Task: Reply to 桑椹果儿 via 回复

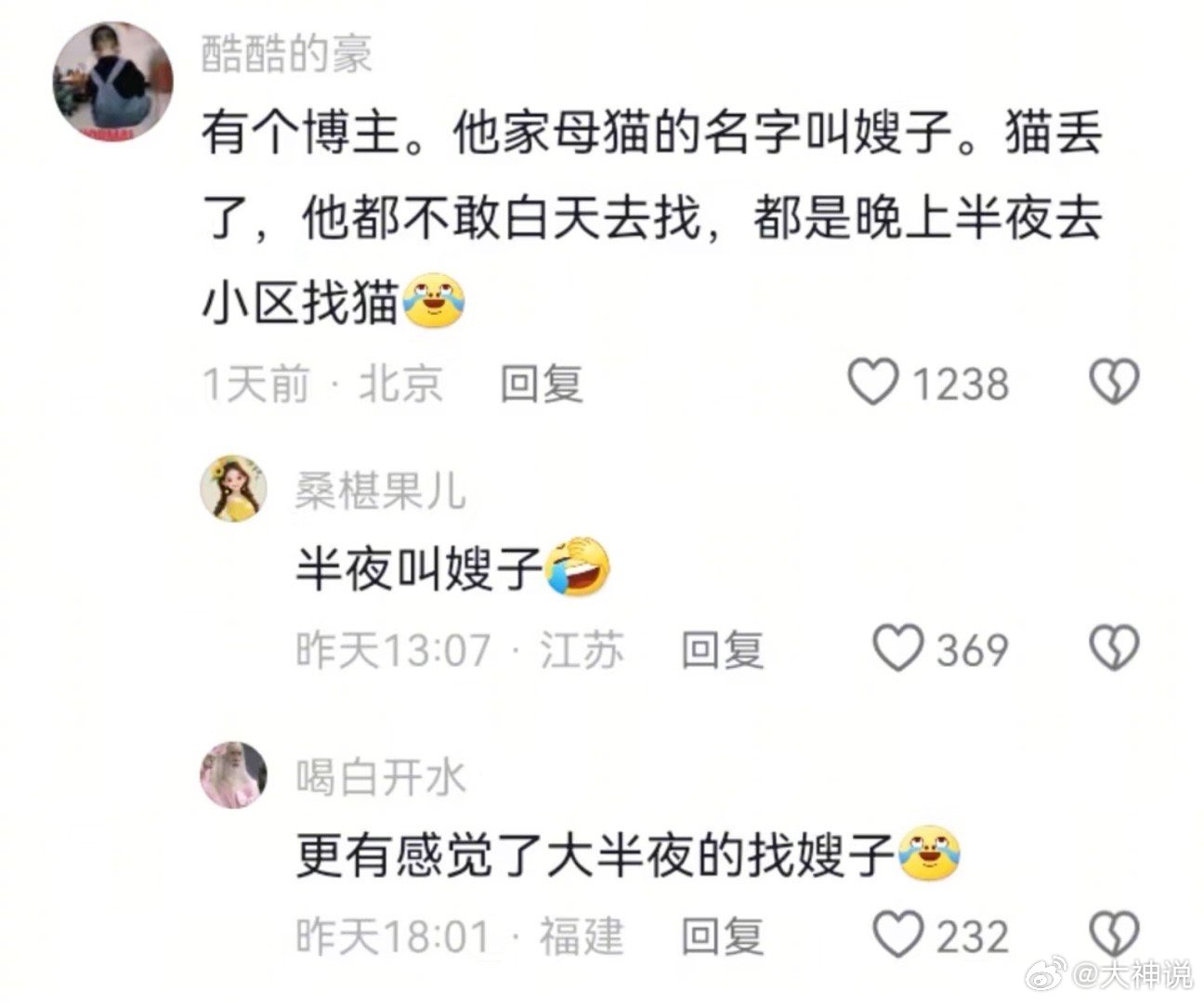Action: pos(722,648)
